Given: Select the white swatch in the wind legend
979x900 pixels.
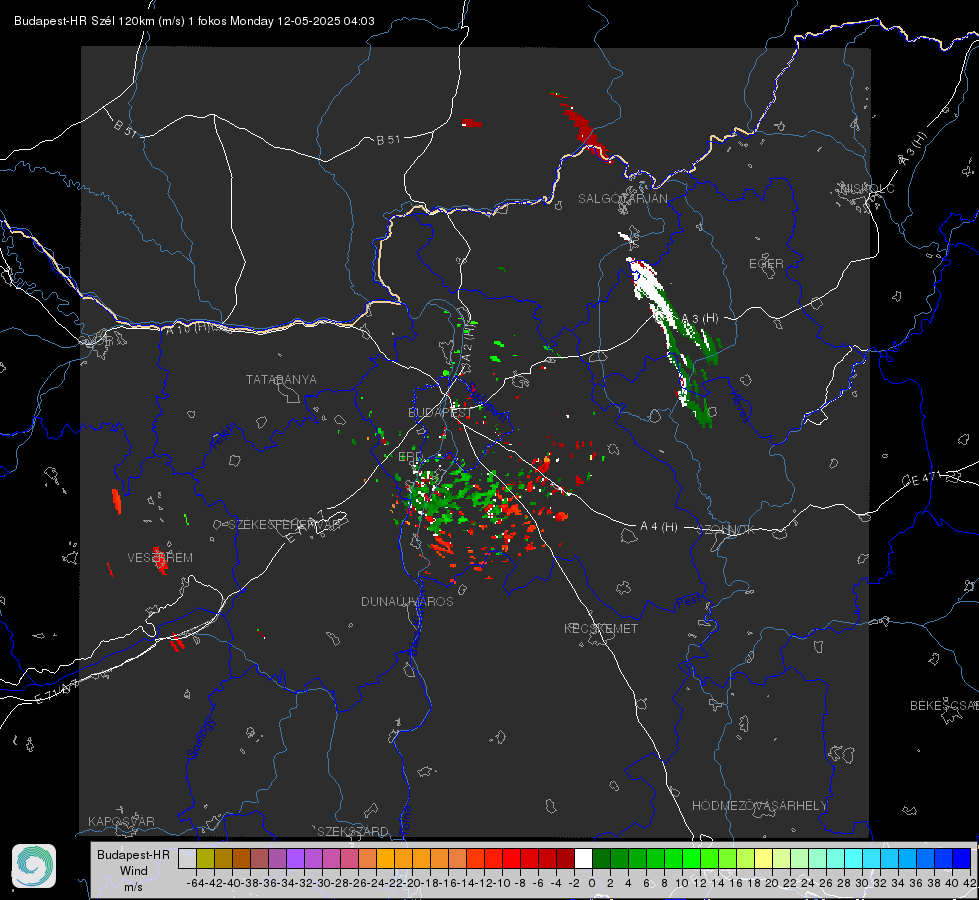Looking at the screenshot, I should pos(583,858).
